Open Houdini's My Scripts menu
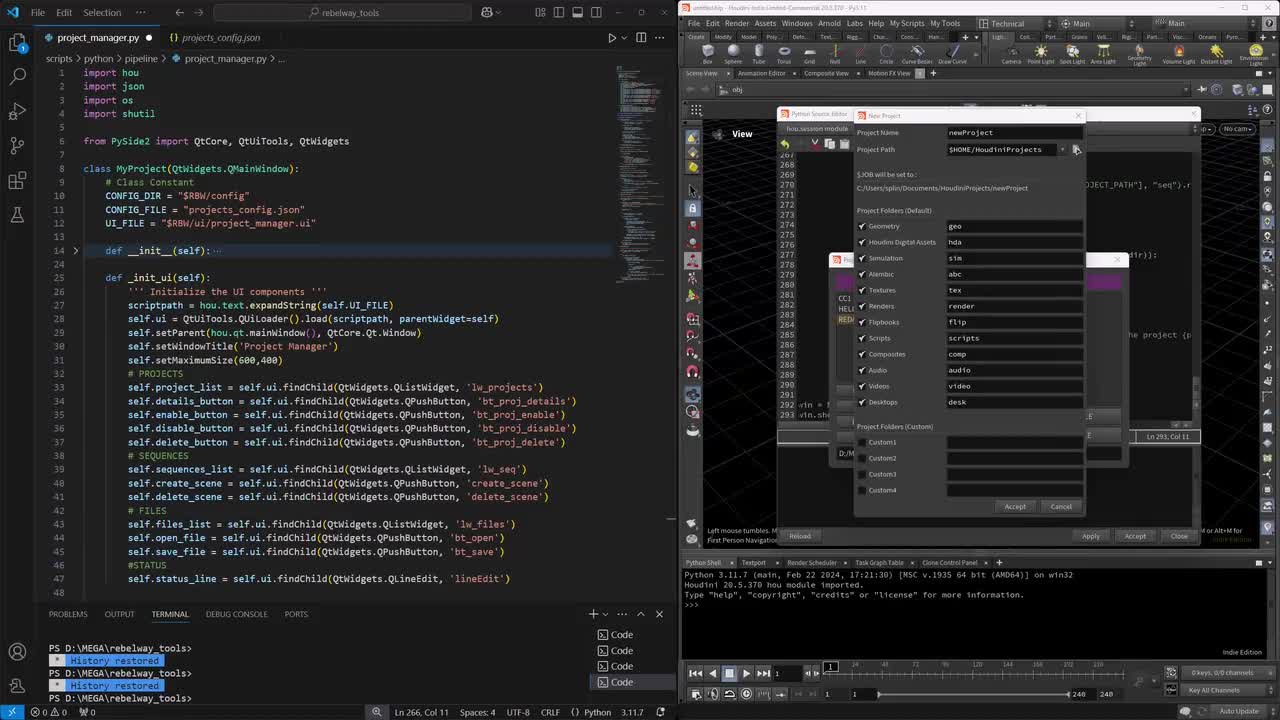 tap(907, 23)
